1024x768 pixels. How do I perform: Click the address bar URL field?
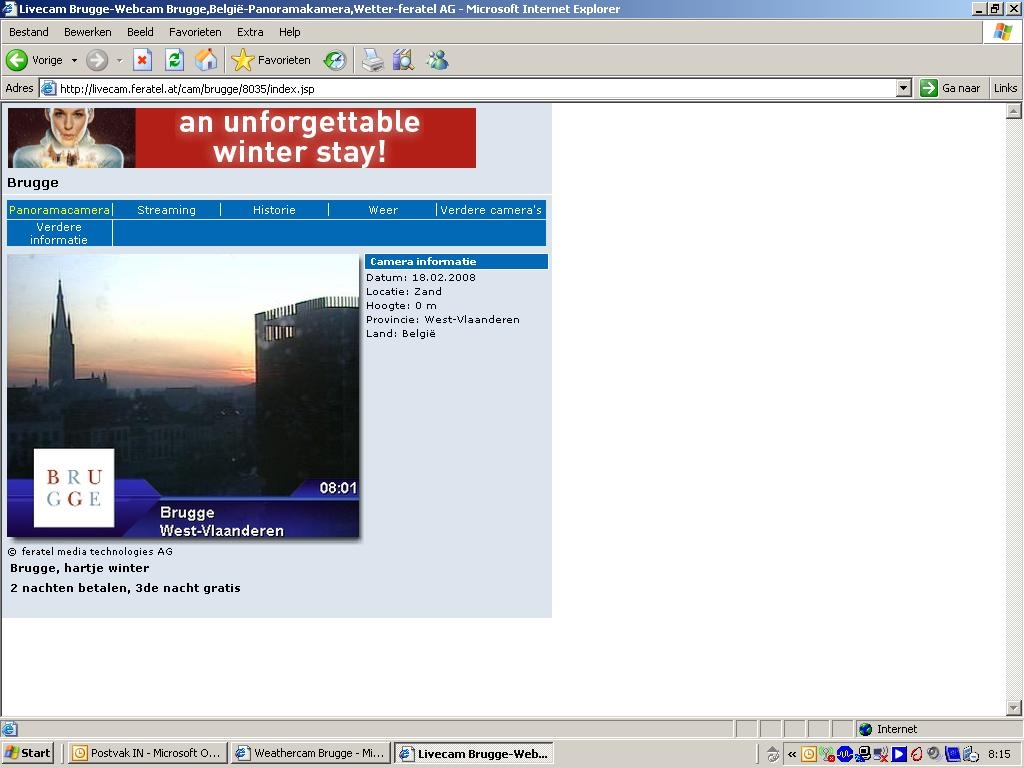tap(477, 89)
